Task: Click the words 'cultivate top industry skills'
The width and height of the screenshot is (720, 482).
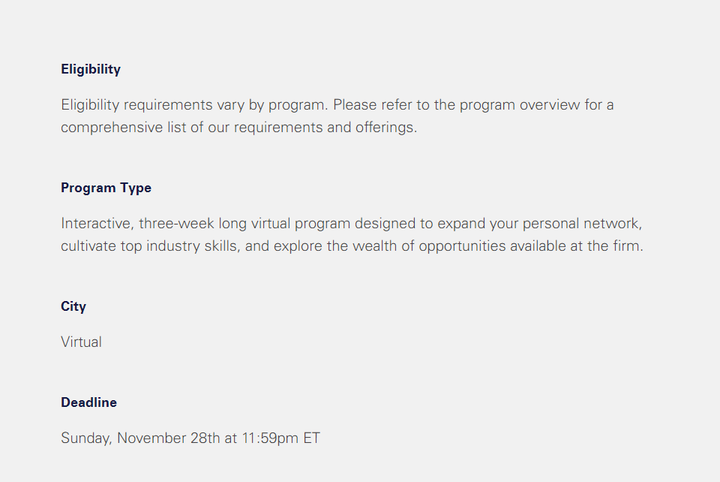Action: tap(149, 247)
